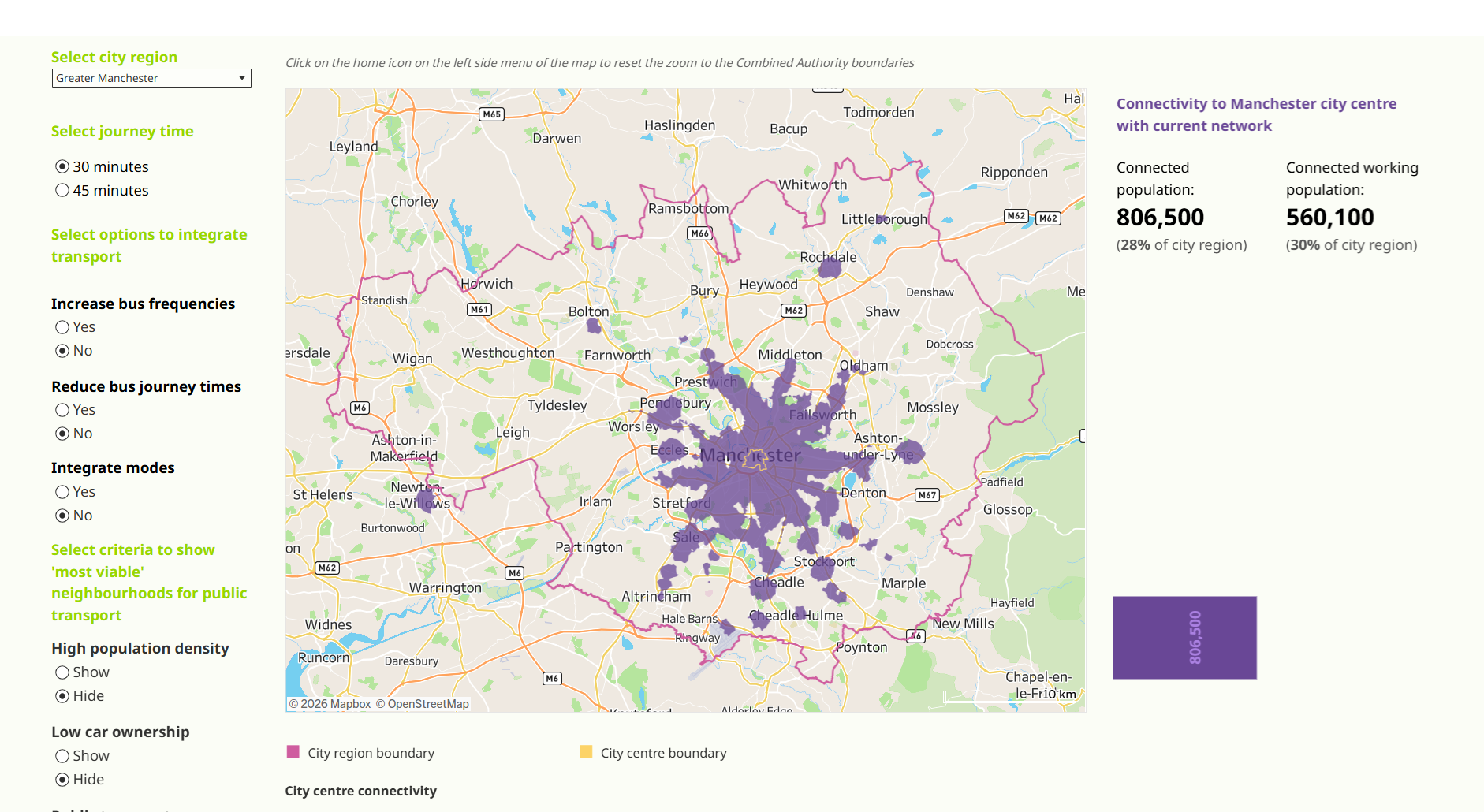This screenshot has width=1484, height=812.
Task: Choose No for Increase bus frequencies
Action: pos(62,351)
